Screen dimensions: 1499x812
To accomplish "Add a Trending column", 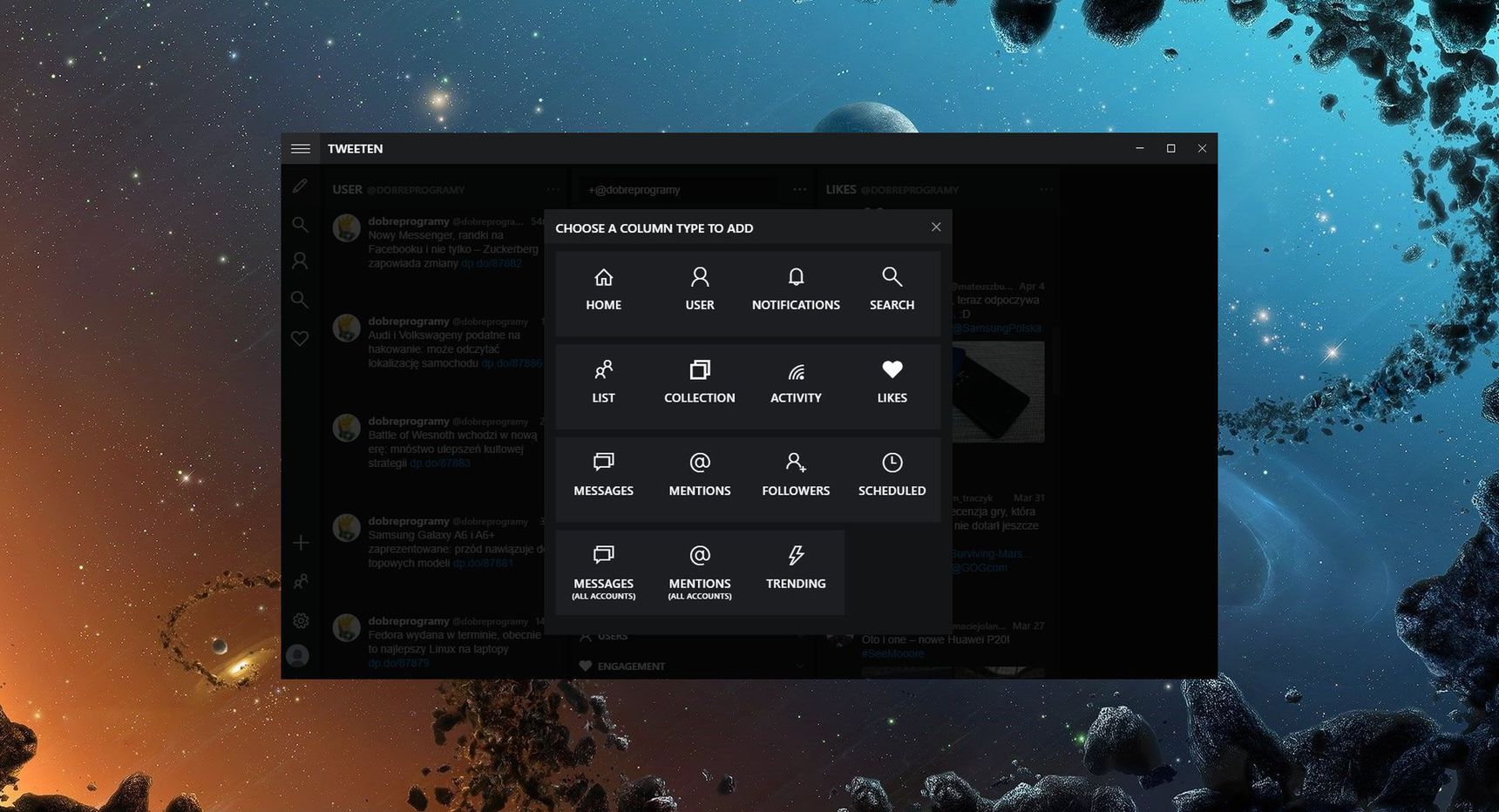I will (796, 572).
